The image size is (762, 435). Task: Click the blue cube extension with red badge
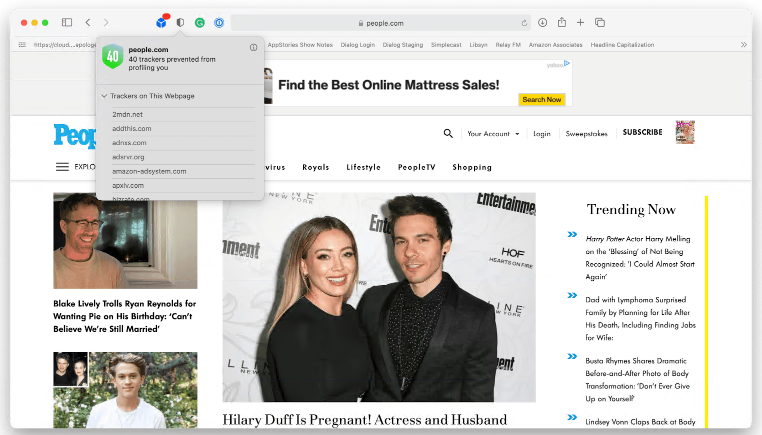click(161, 22)
